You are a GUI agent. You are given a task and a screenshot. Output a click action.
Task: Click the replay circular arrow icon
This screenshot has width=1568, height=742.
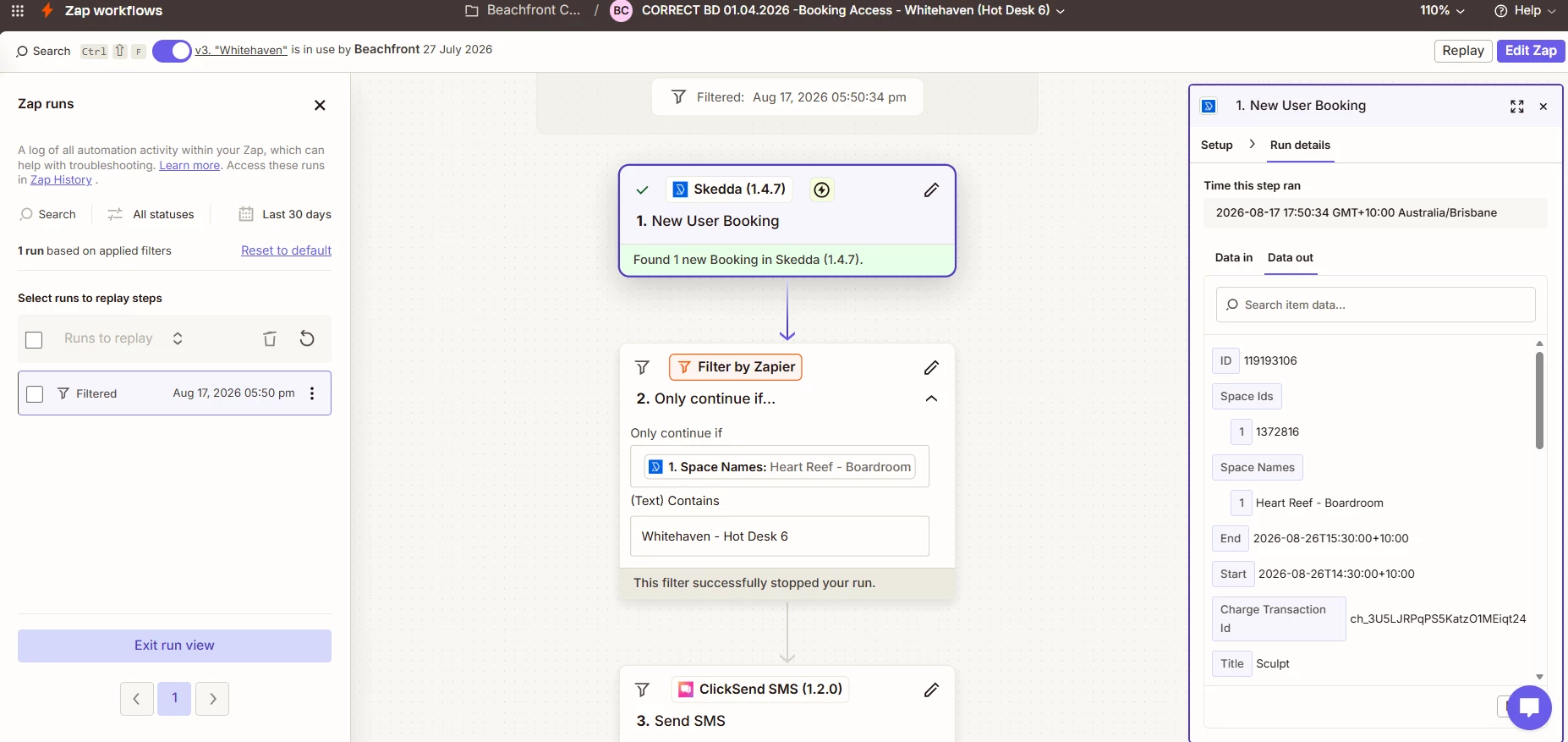(307, 338)
